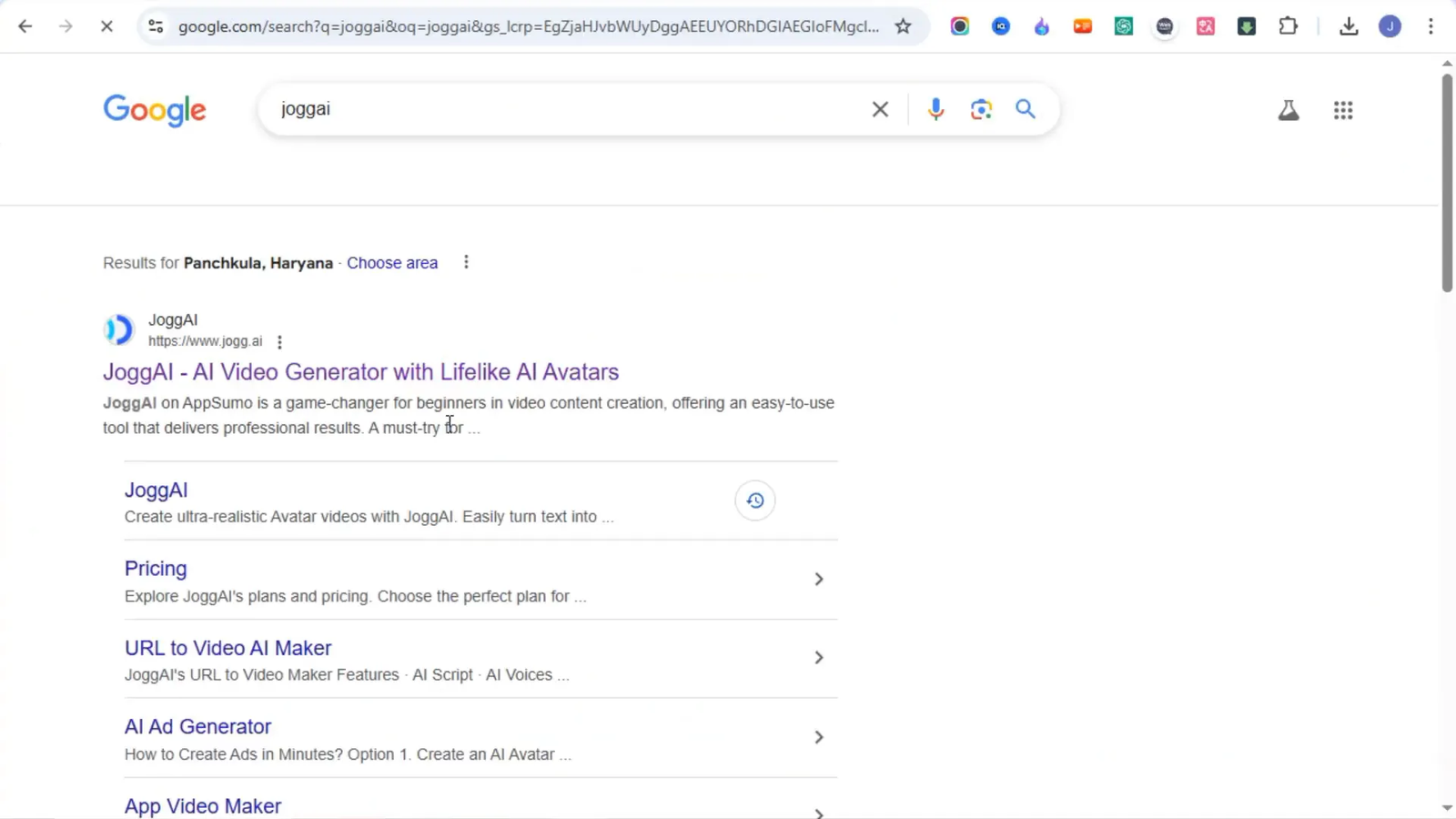Click the Panchkula, Haryana location text
This screenshot has width=1456, height=819.
(x=258, y=263)
